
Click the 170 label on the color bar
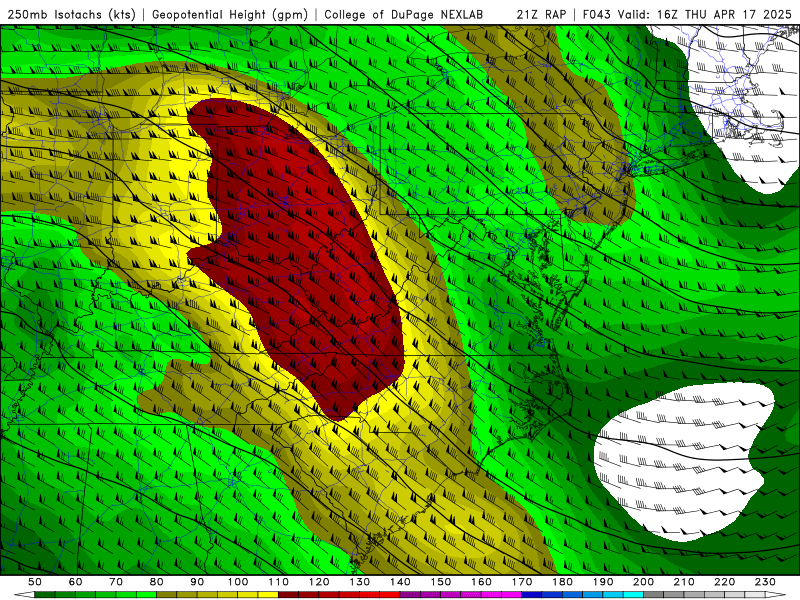coord(522,582)
